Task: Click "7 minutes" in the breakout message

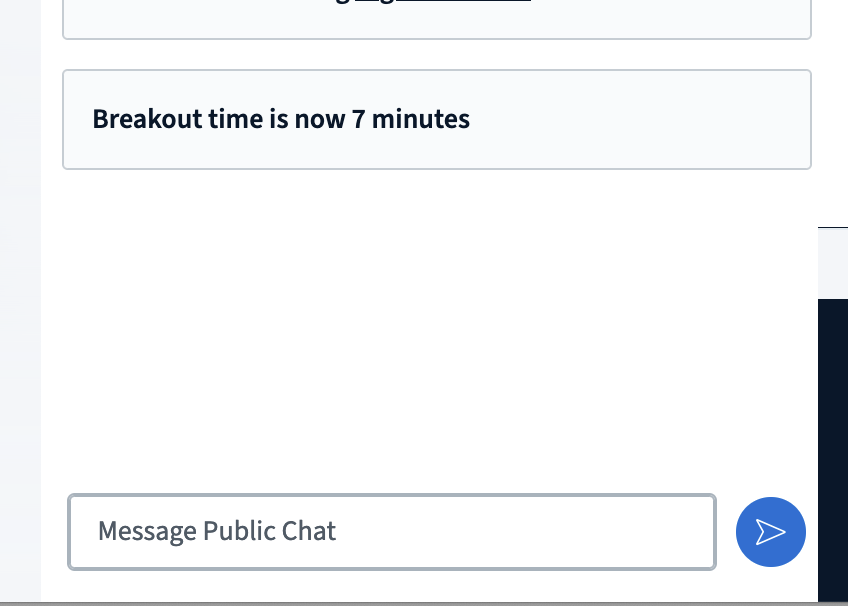Action: pyautogui.click(x=410, y=120)
